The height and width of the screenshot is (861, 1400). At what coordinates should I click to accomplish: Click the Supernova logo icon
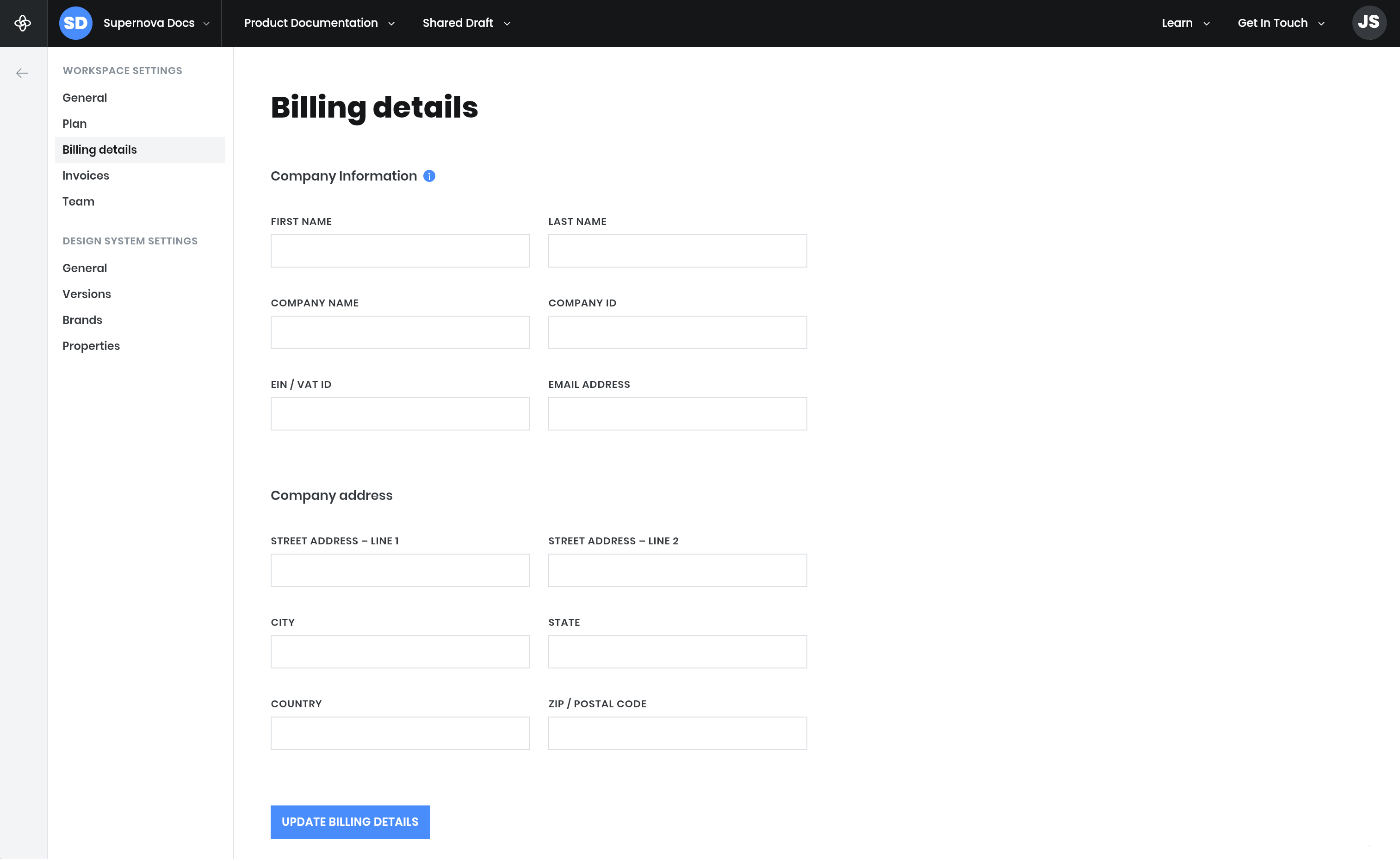tap(23, 23)
